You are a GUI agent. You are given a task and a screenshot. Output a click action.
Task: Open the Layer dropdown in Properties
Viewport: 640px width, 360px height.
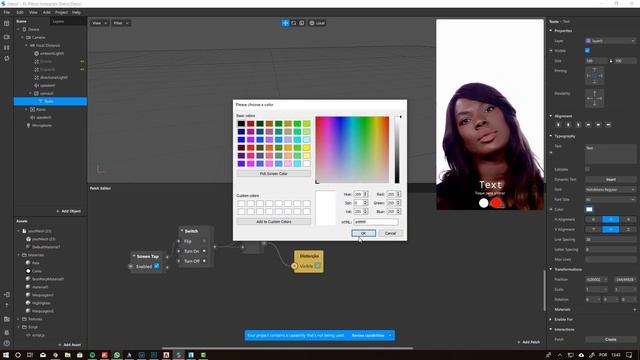click(x=611, y=41)
